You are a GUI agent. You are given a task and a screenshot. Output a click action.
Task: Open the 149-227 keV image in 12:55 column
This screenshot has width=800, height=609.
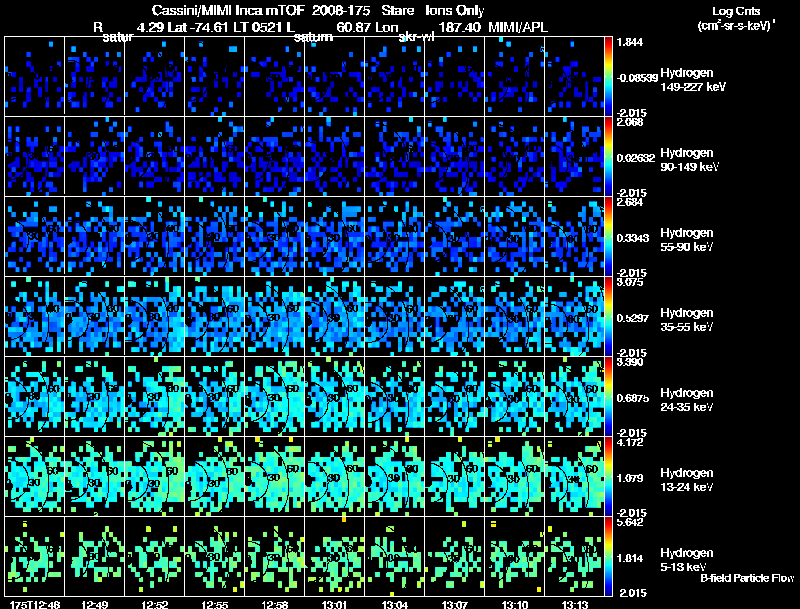coord(215,76)
